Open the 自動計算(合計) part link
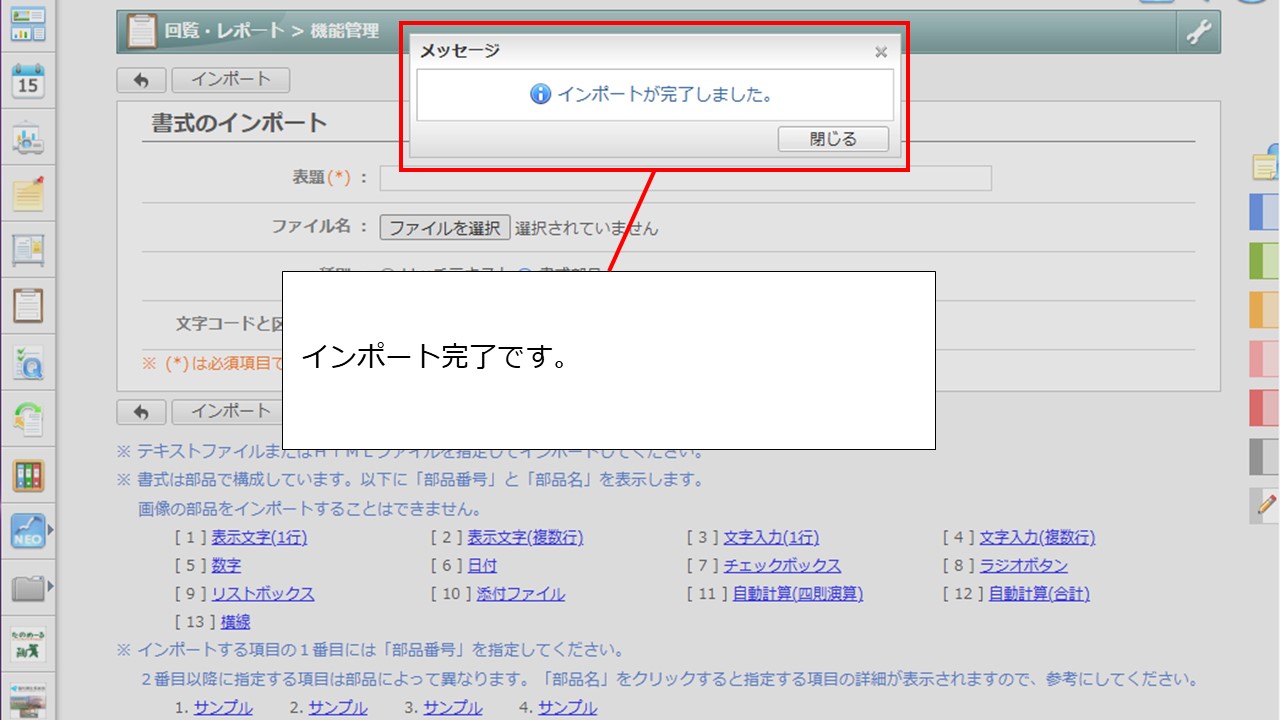The height and width of the screenshot is (720, 1280). (x=1039, y=594)
